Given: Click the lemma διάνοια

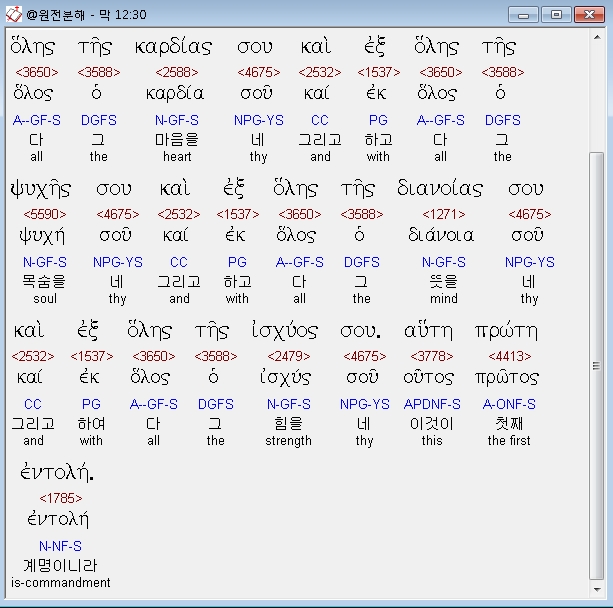Looking at the screenshot, I should point(441,235).
